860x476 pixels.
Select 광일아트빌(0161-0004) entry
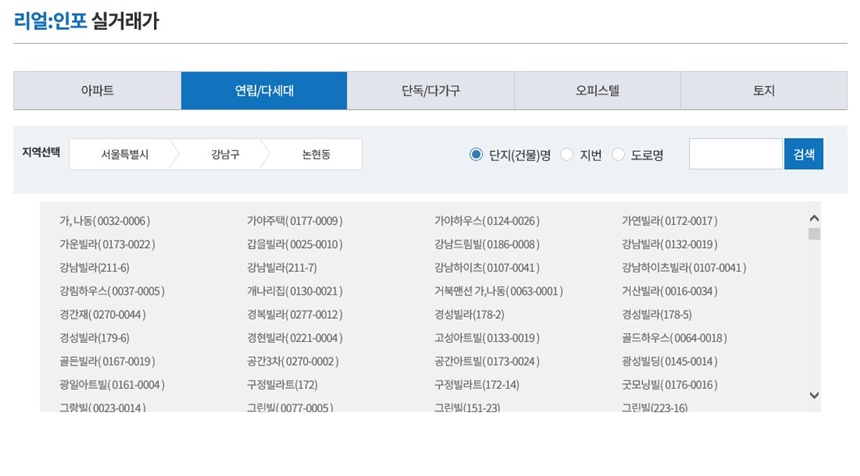112,385
